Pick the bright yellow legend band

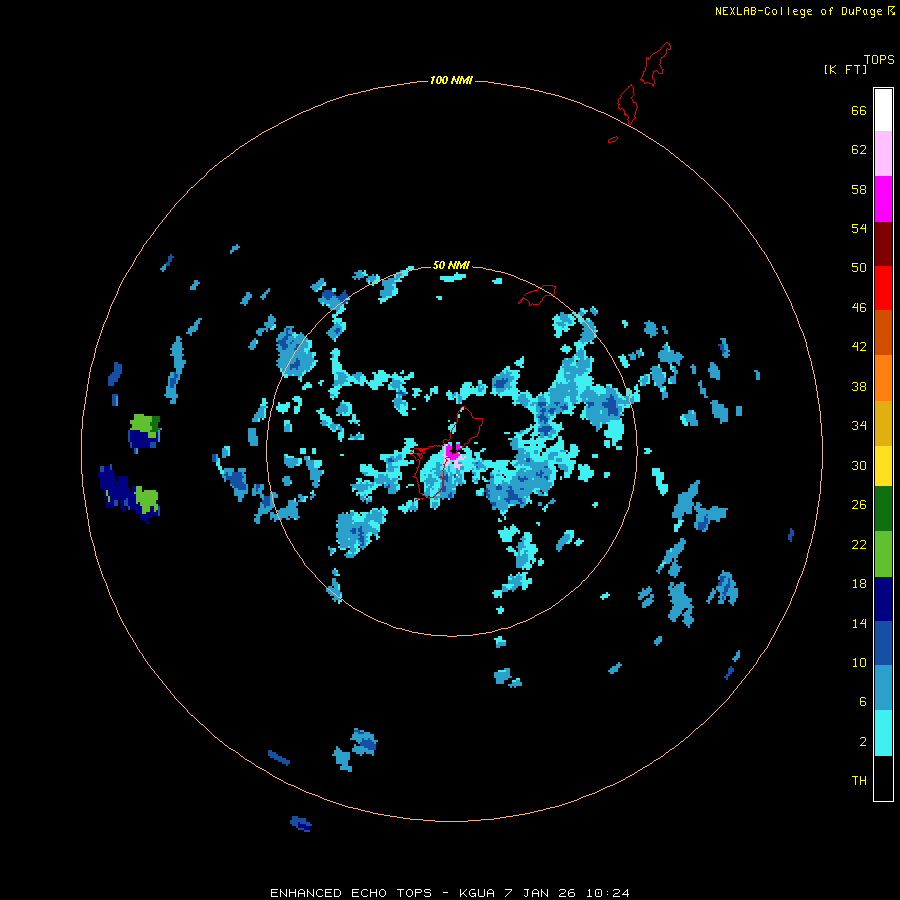tap(883, 466)
